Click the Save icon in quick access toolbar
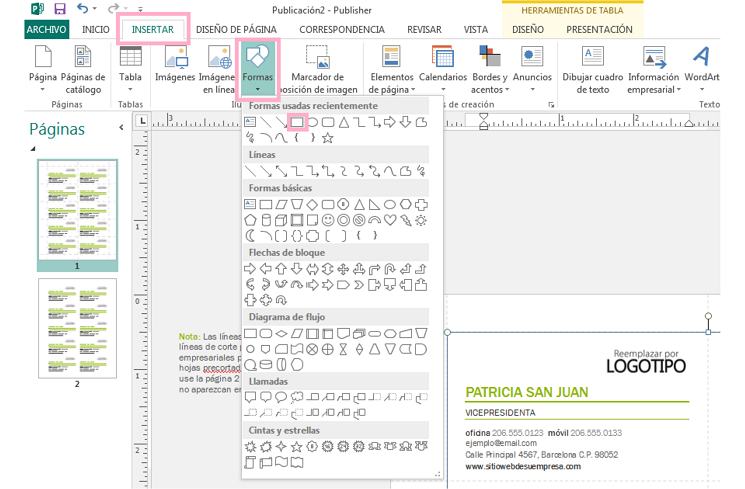The height and width of the screenshot is (489, 745). [60, 9]
